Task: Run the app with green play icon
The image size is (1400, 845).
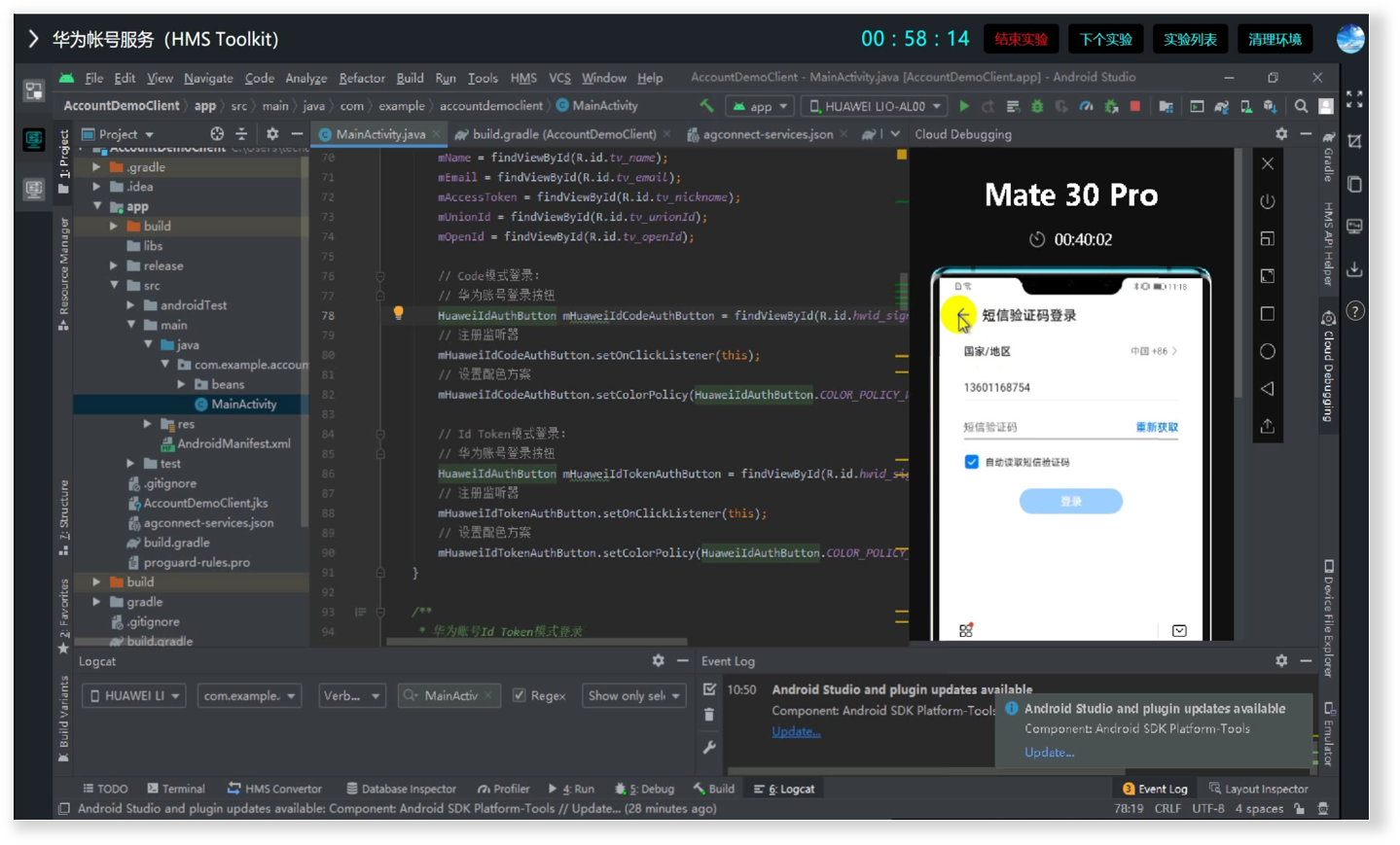Action: click(x=964, y=106)
